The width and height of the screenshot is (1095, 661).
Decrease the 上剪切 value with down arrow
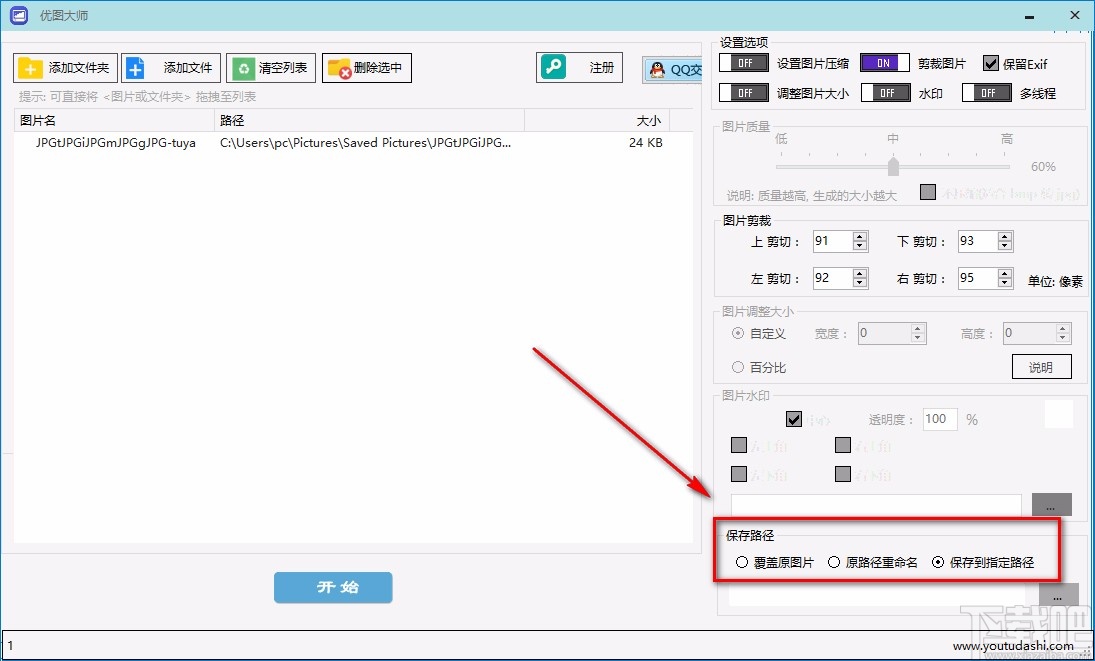tap(860, 246)
